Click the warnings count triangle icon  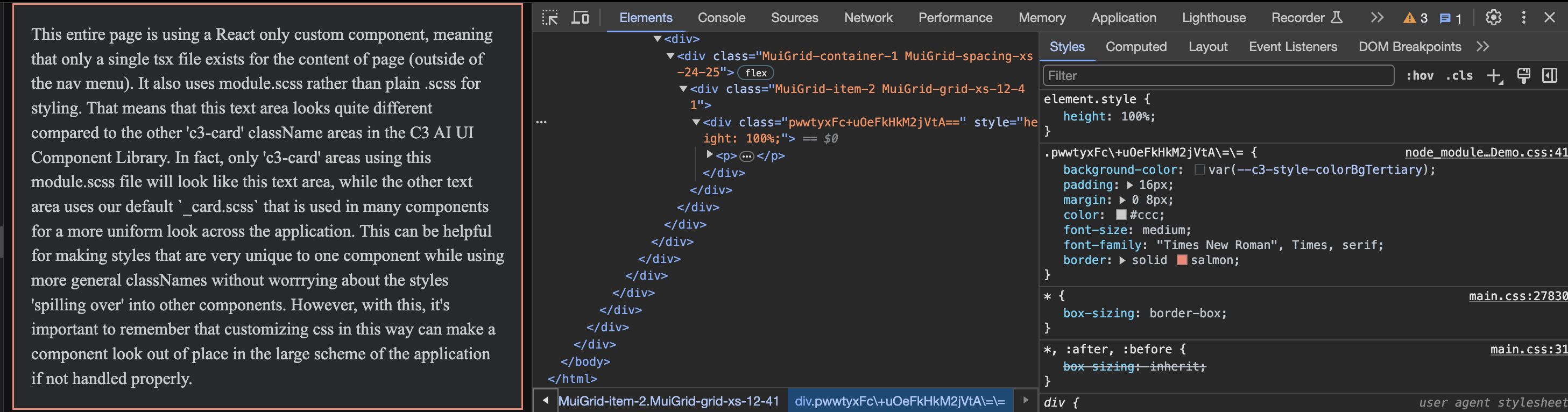1409,18
